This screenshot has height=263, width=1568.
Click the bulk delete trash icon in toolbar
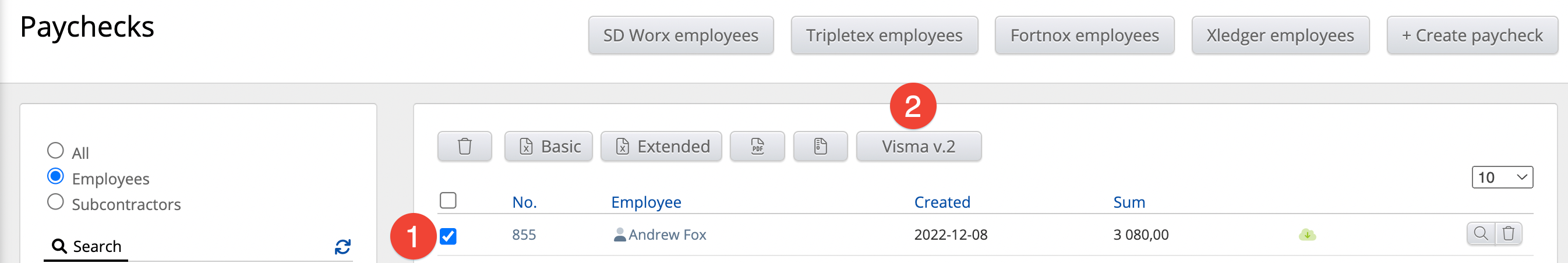click(x=464, y=147)
